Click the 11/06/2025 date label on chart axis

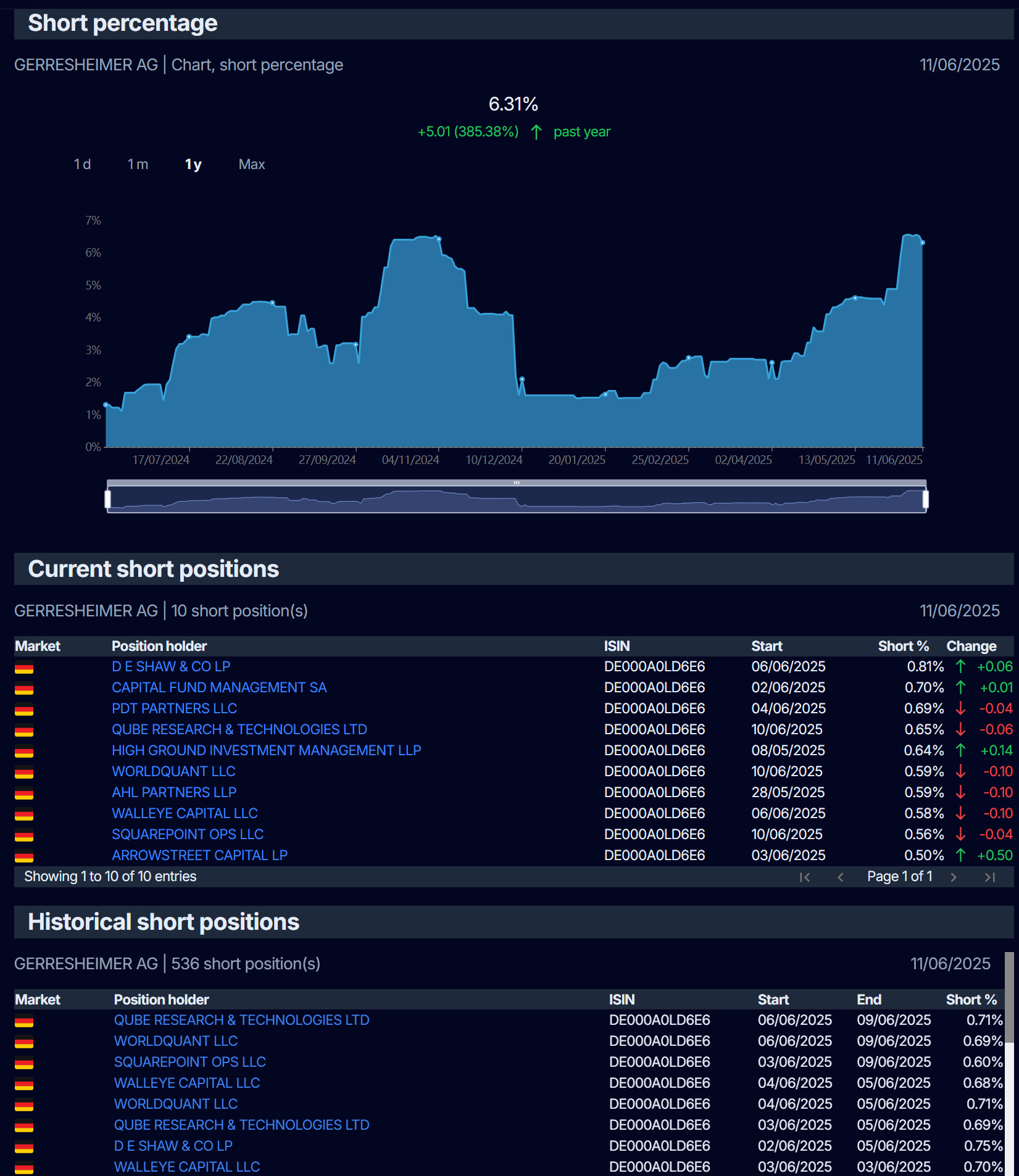click(894, 460)
